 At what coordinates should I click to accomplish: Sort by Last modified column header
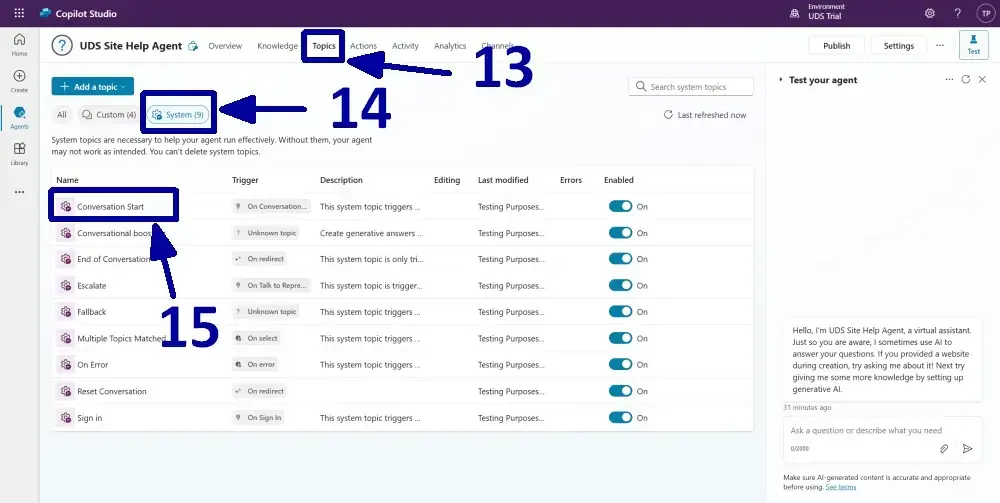click(x=503, y=180)
